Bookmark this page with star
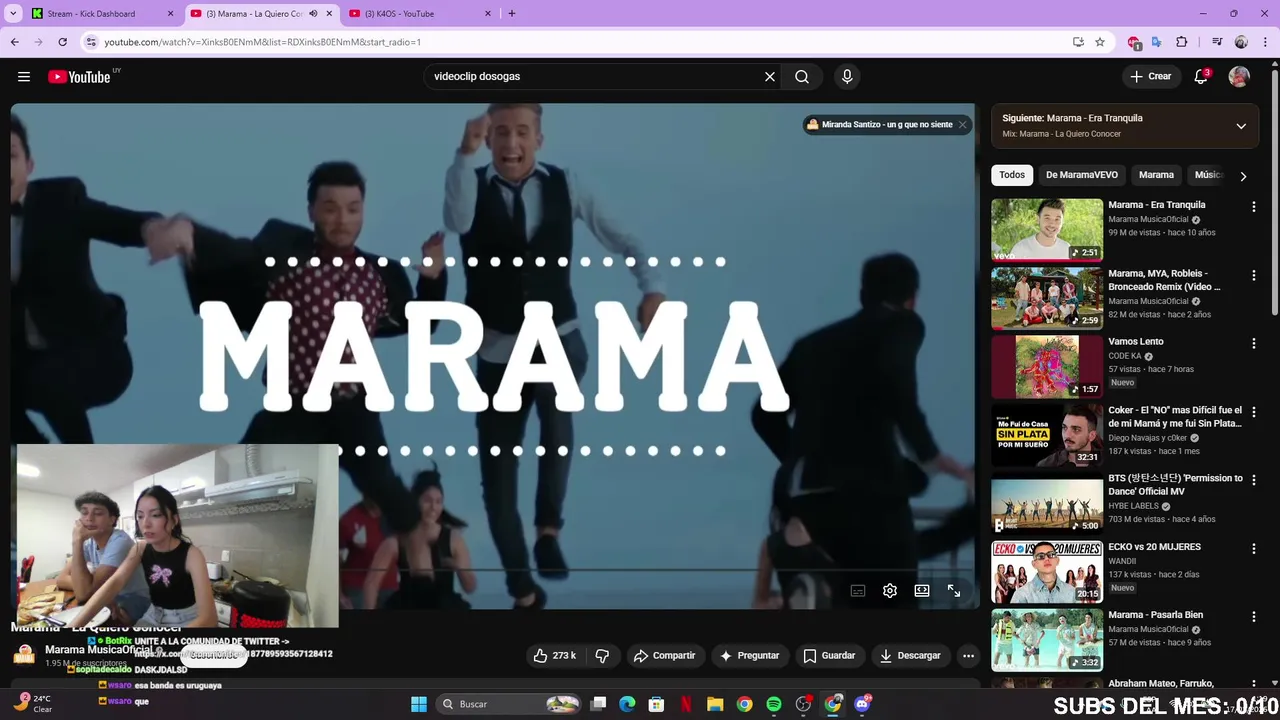 pyautogui.click(x=1100, y=42)
